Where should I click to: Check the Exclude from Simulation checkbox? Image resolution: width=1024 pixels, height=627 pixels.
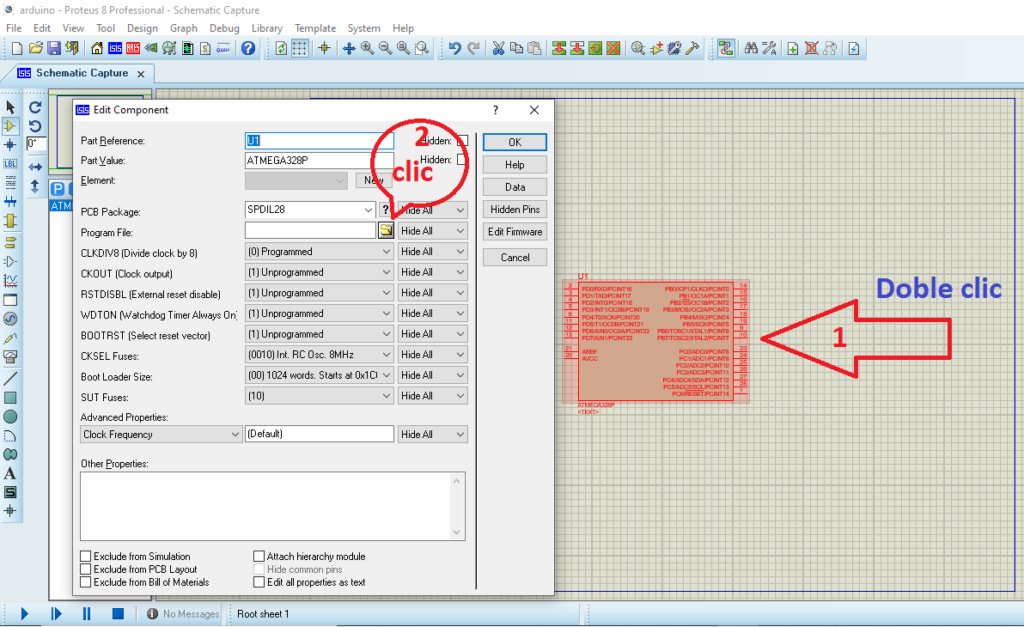coord(87,556)
